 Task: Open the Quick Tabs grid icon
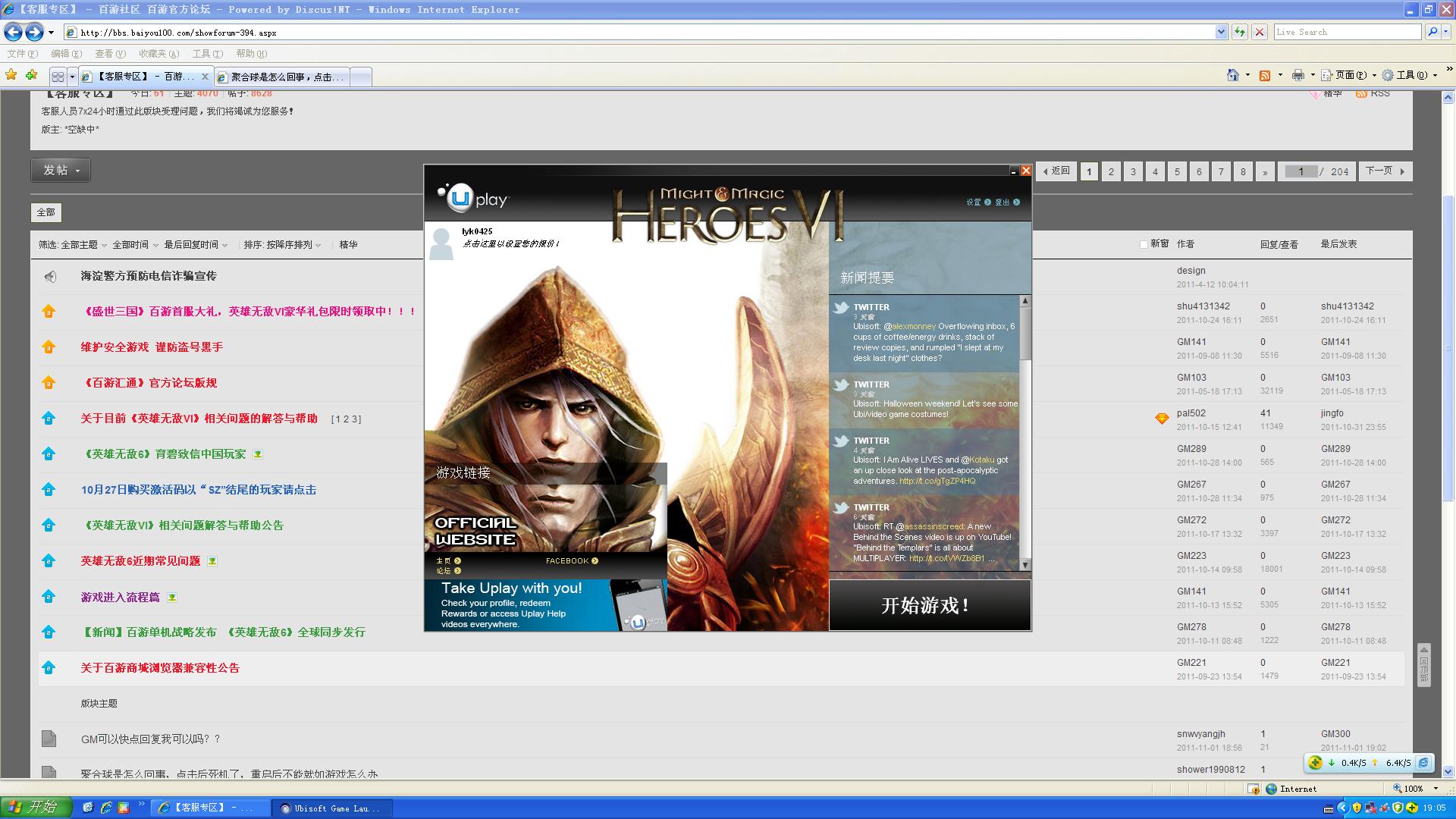(x=58, y=77)
